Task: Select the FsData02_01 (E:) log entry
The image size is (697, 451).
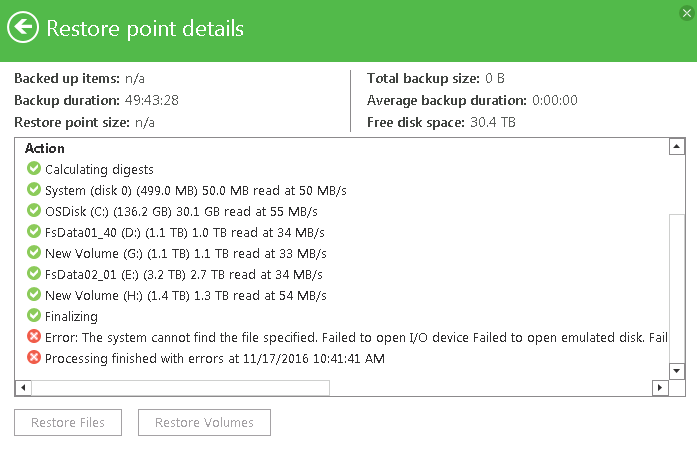Action: pyautogui.click(x=184, y=274)
